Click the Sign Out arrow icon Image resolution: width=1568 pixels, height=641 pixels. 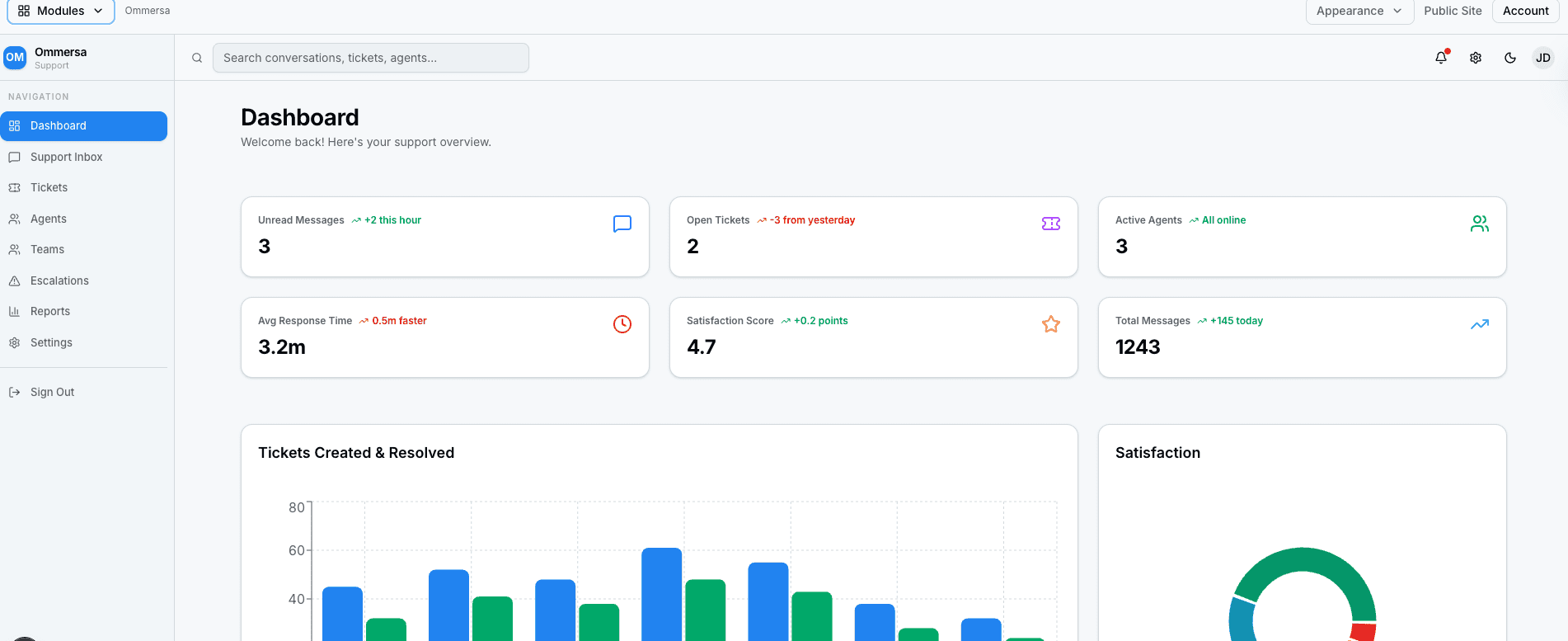click(14, 392)
